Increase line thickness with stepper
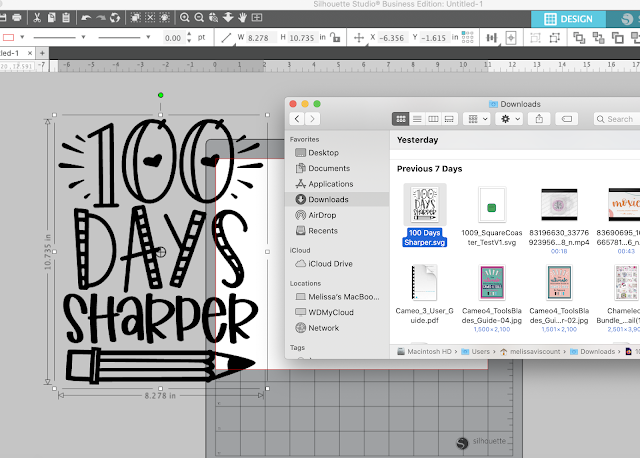 coord(189,34)
